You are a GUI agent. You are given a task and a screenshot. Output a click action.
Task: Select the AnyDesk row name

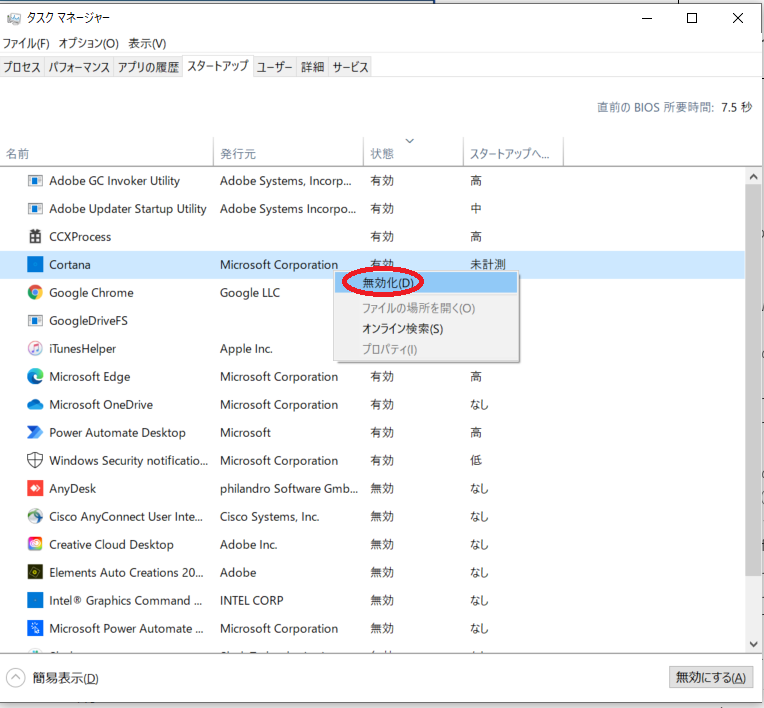tap(73, 489)
